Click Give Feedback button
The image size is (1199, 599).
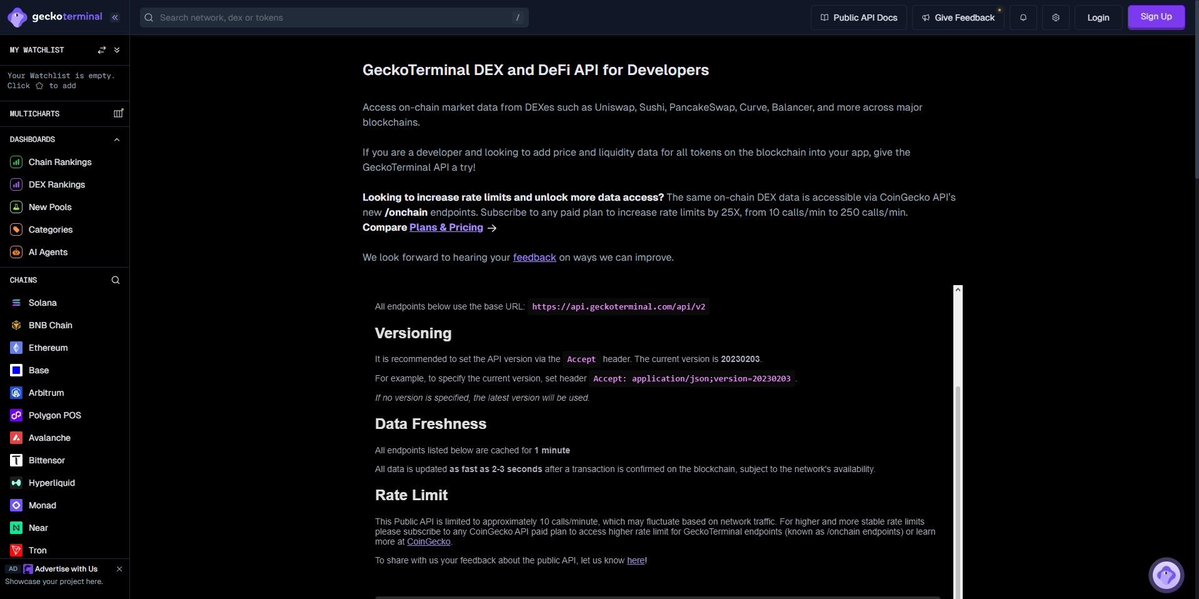(958, 18)
